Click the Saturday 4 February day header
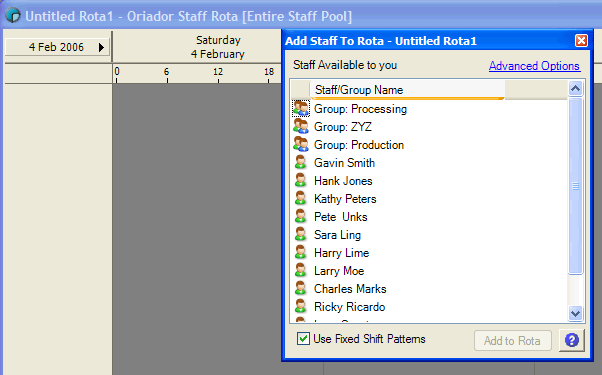This screenshot has width=602, height=375. point(218,47)
